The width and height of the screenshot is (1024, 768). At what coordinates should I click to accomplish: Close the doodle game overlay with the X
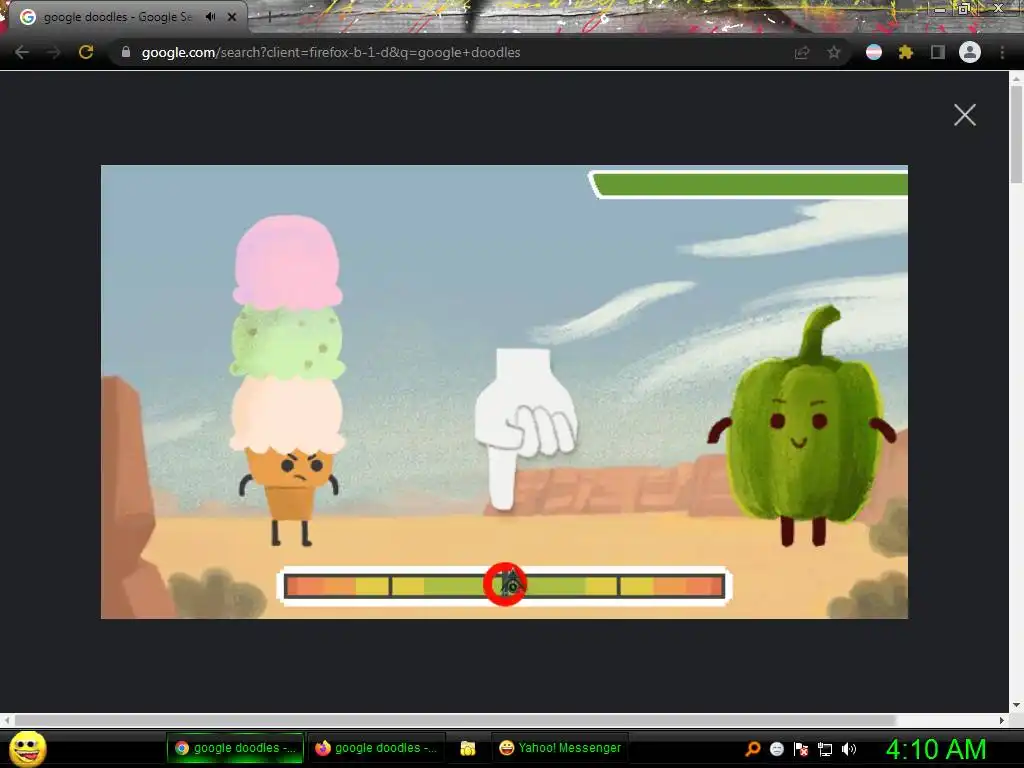[x=965, y=115]
